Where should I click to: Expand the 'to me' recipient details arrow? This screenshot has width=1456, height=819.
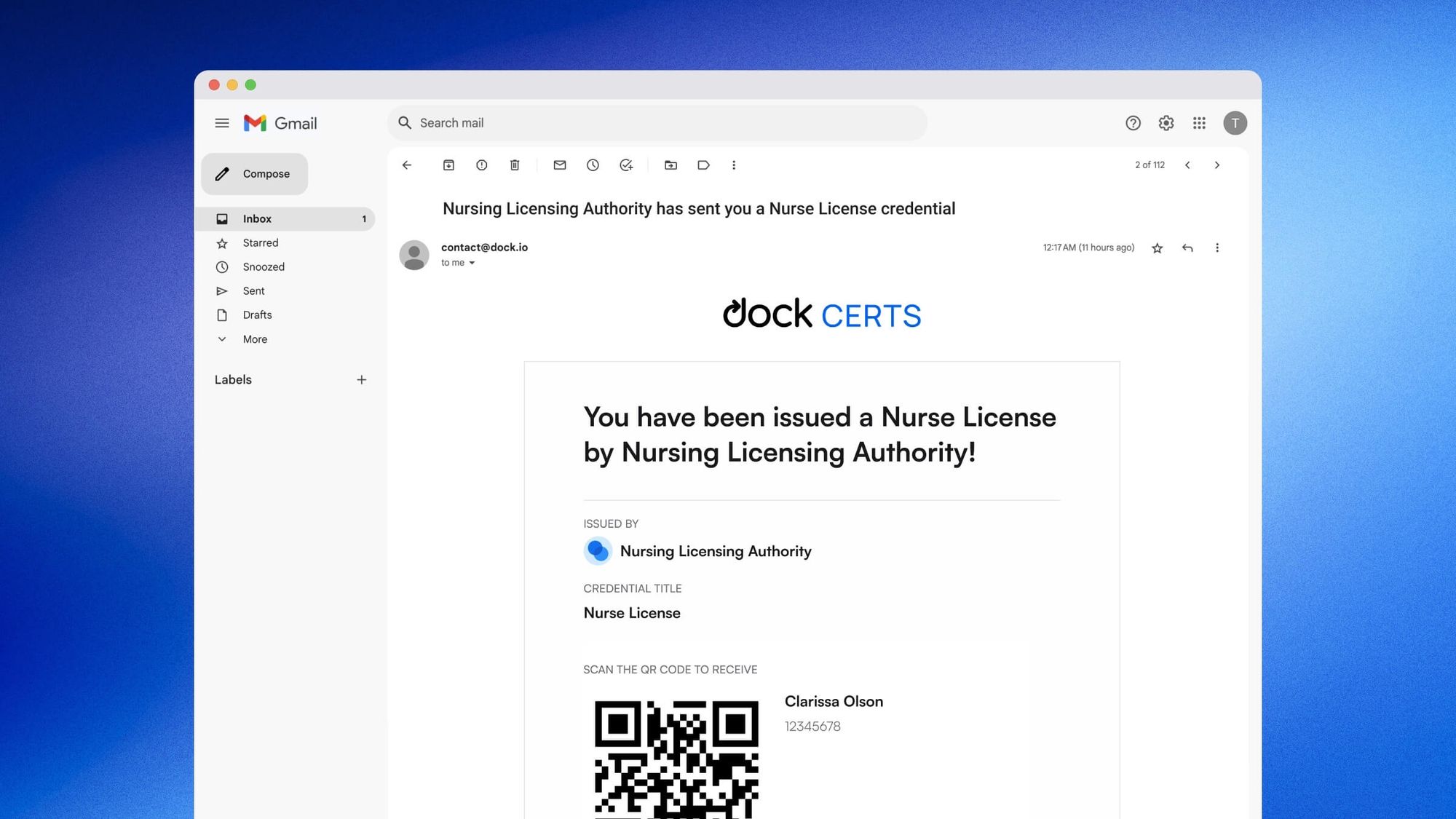pyautogui.click(x=472, y=263)
